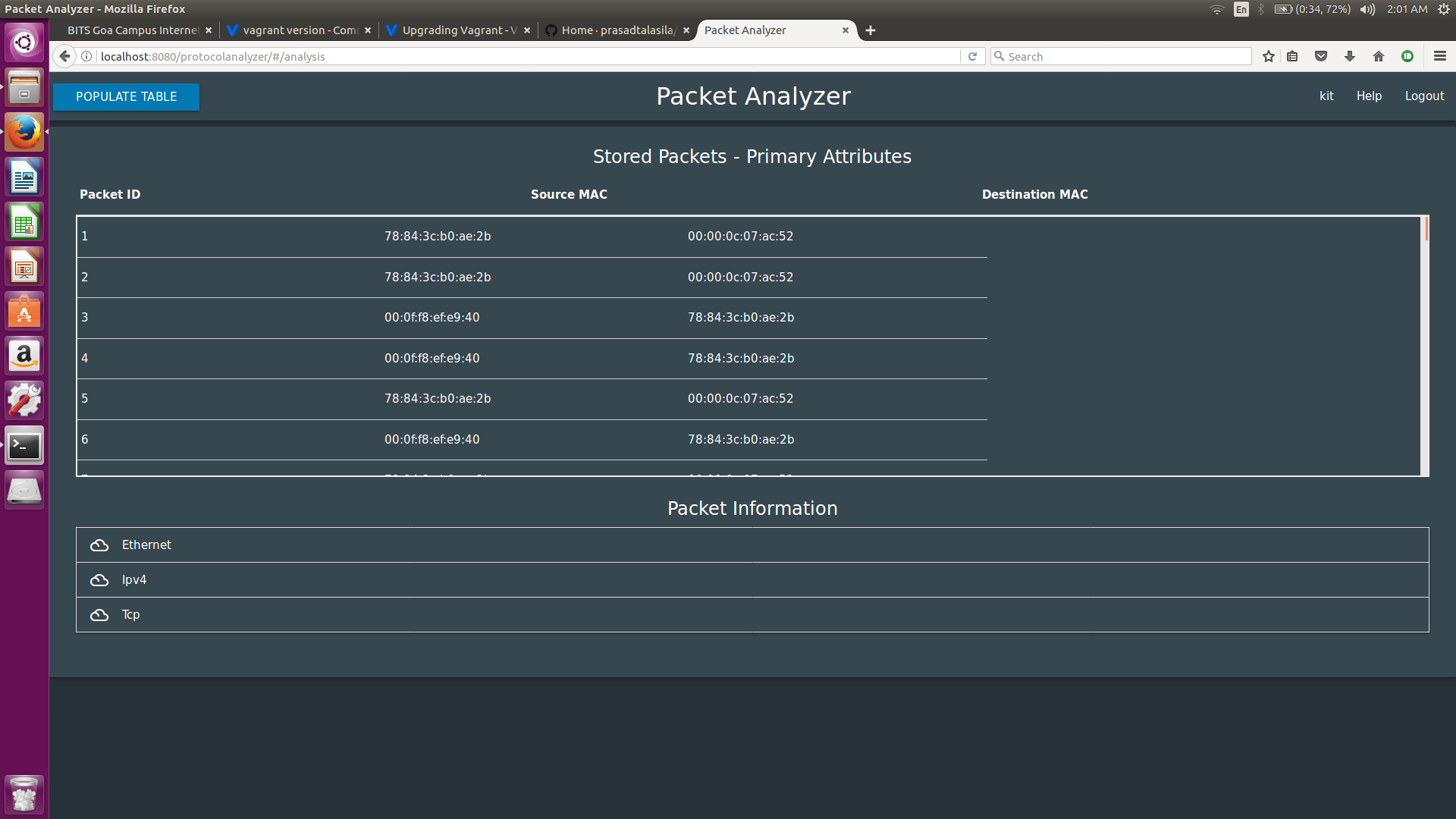This screenshot has height=819, width=1456.
Task: Open the Pocket icon in toolbar
Action: (x=1321, y=56)
